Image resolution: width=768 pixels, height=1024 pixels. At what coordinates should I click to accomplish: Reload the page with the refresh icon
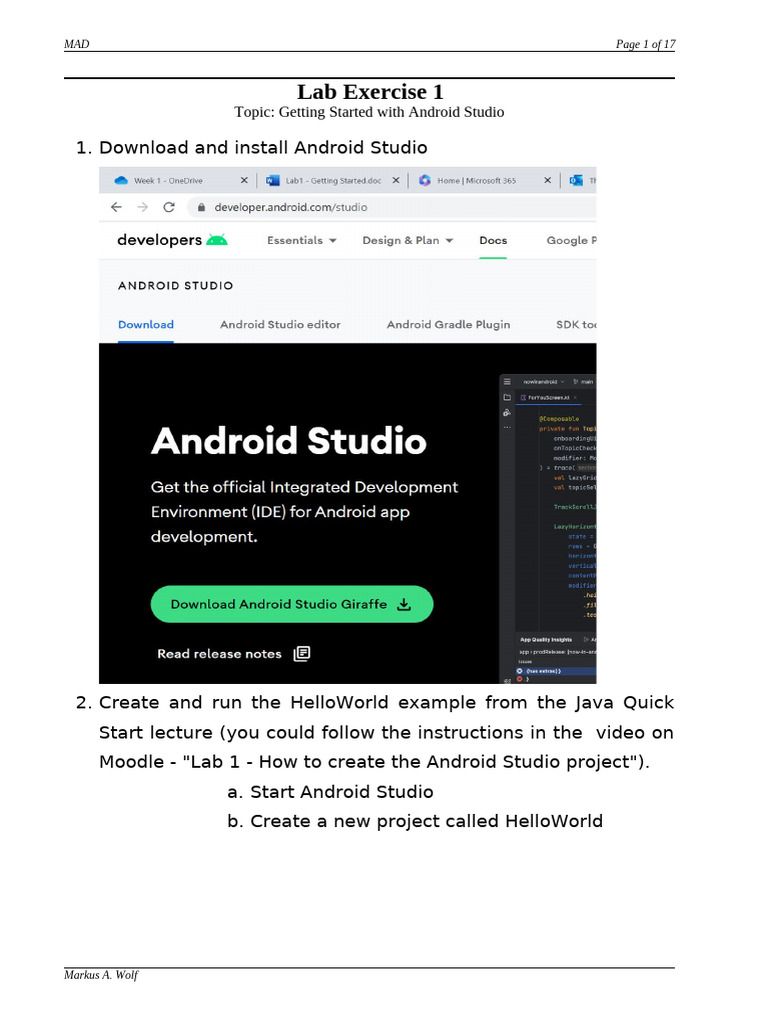coord(168,207)
